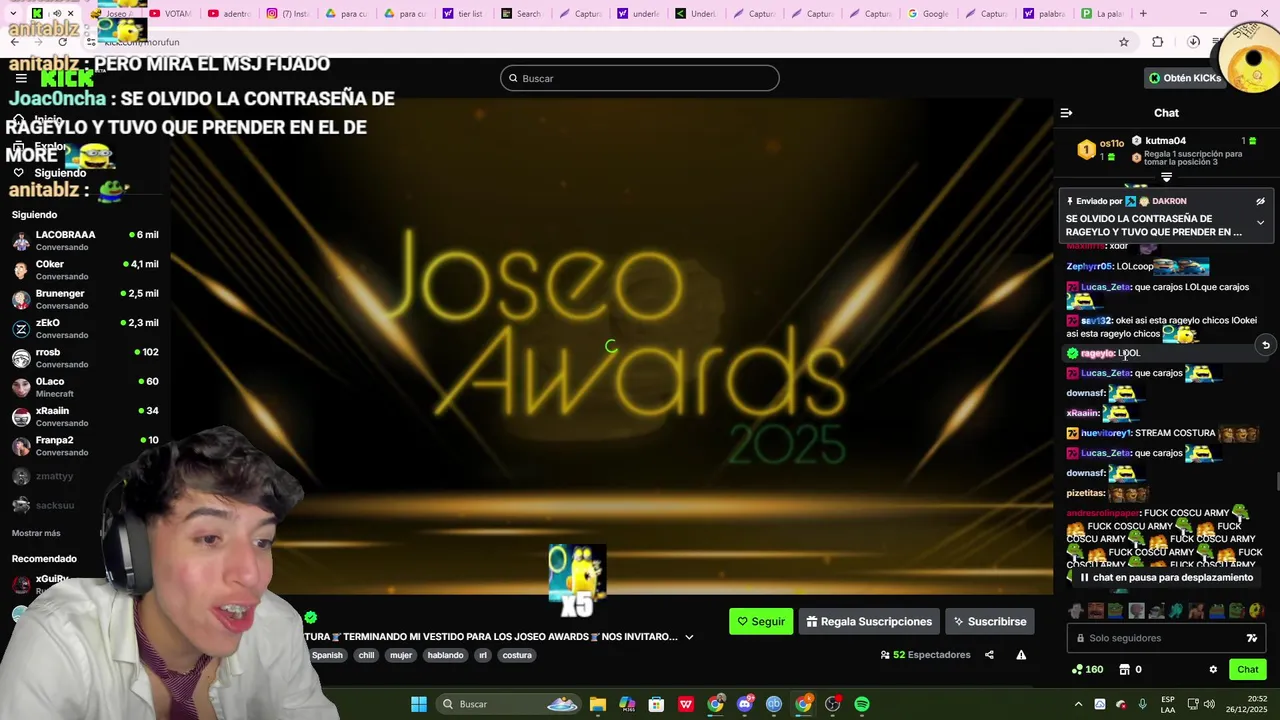Resume chat paused for scrolling
This screenshot has height=720, width=1280.
(1166, 578)
